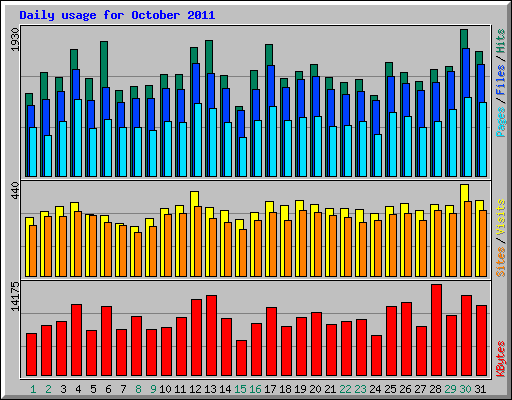This screenshot has height=400, width=512.
Task: Click day 30 on the x-axis
Action: coord(465,389)
